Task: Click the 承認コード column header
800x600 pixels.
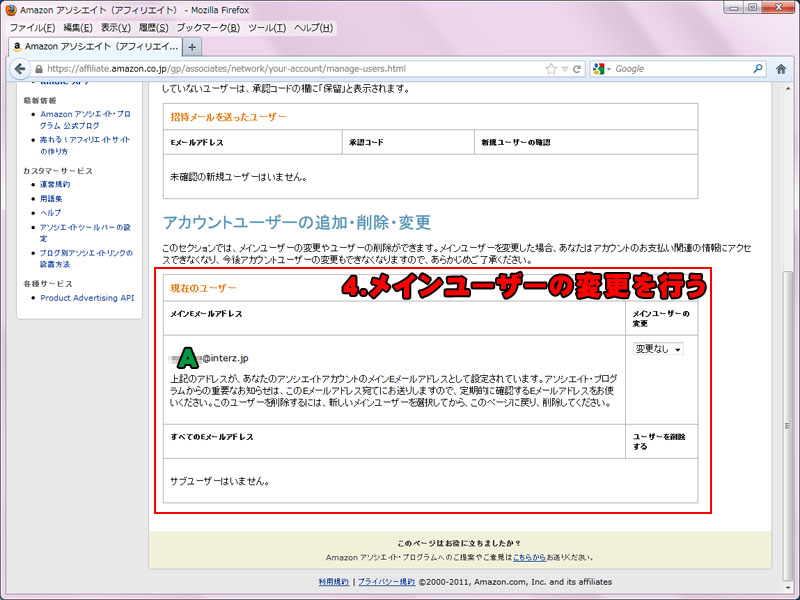Action: (x=366, y=142)
